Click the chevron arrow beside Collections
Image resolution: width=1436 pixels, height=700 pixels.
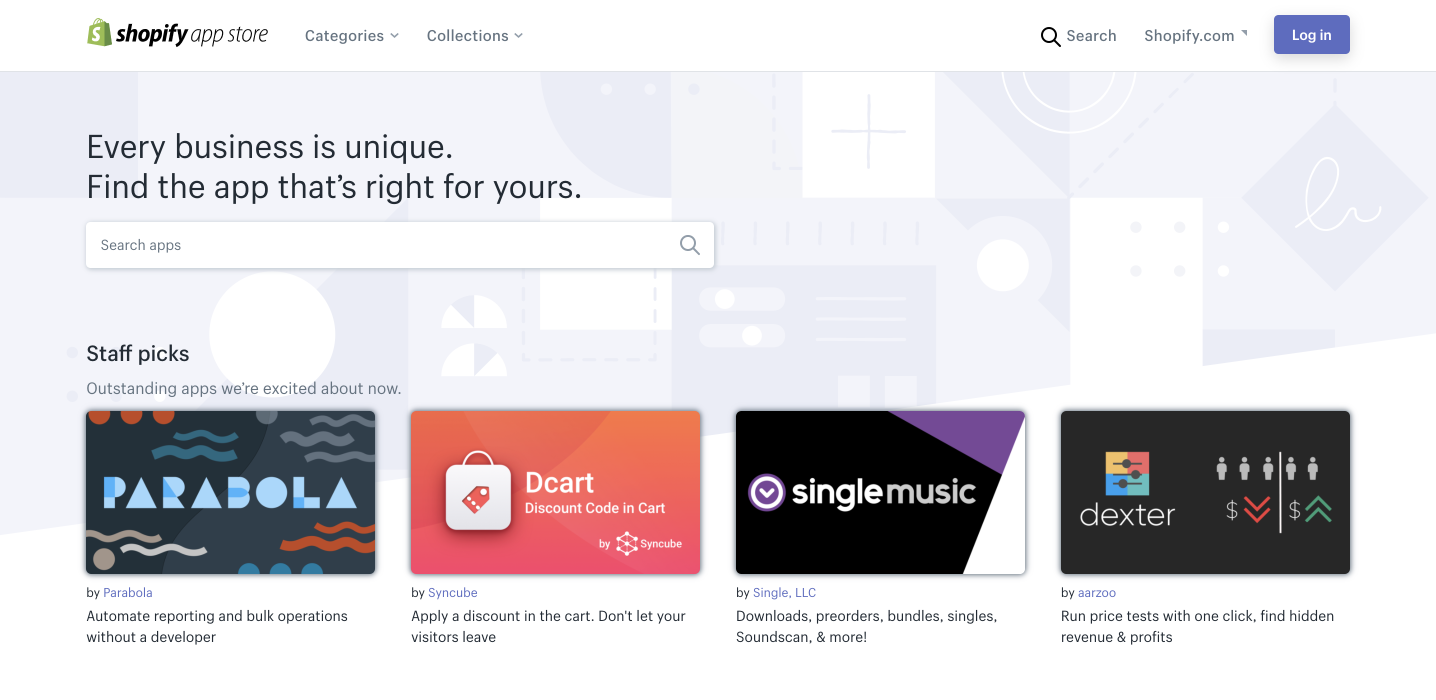click(518, 36)
